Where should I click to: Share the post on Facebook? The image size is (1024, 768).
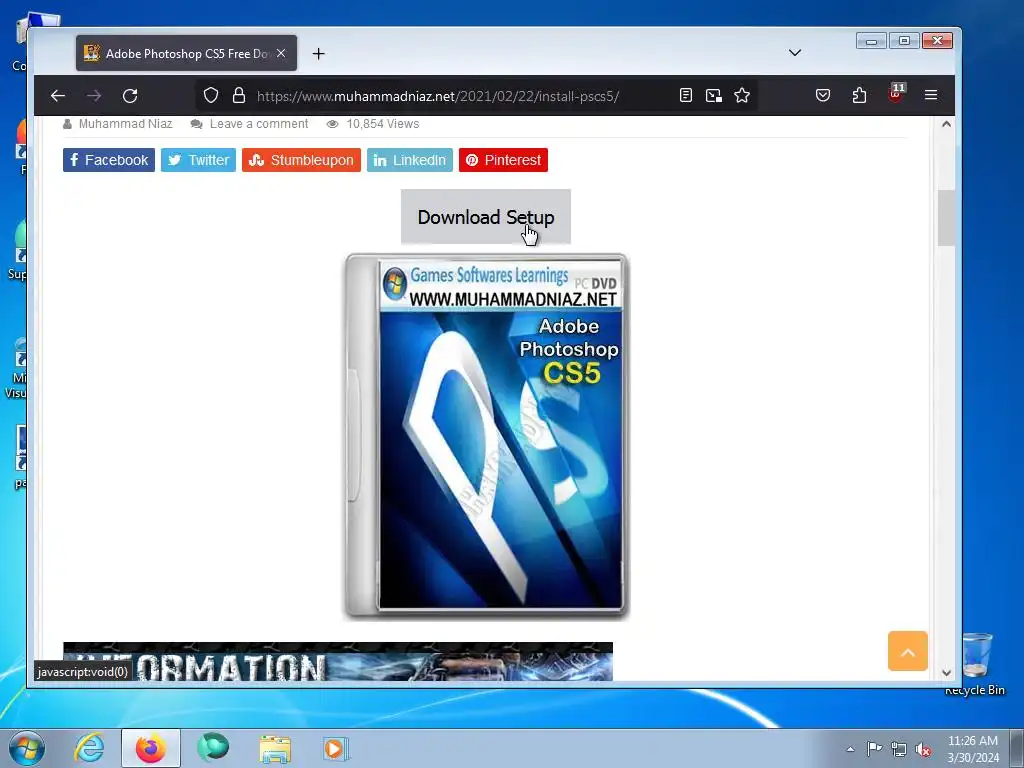tap(109, 160)
